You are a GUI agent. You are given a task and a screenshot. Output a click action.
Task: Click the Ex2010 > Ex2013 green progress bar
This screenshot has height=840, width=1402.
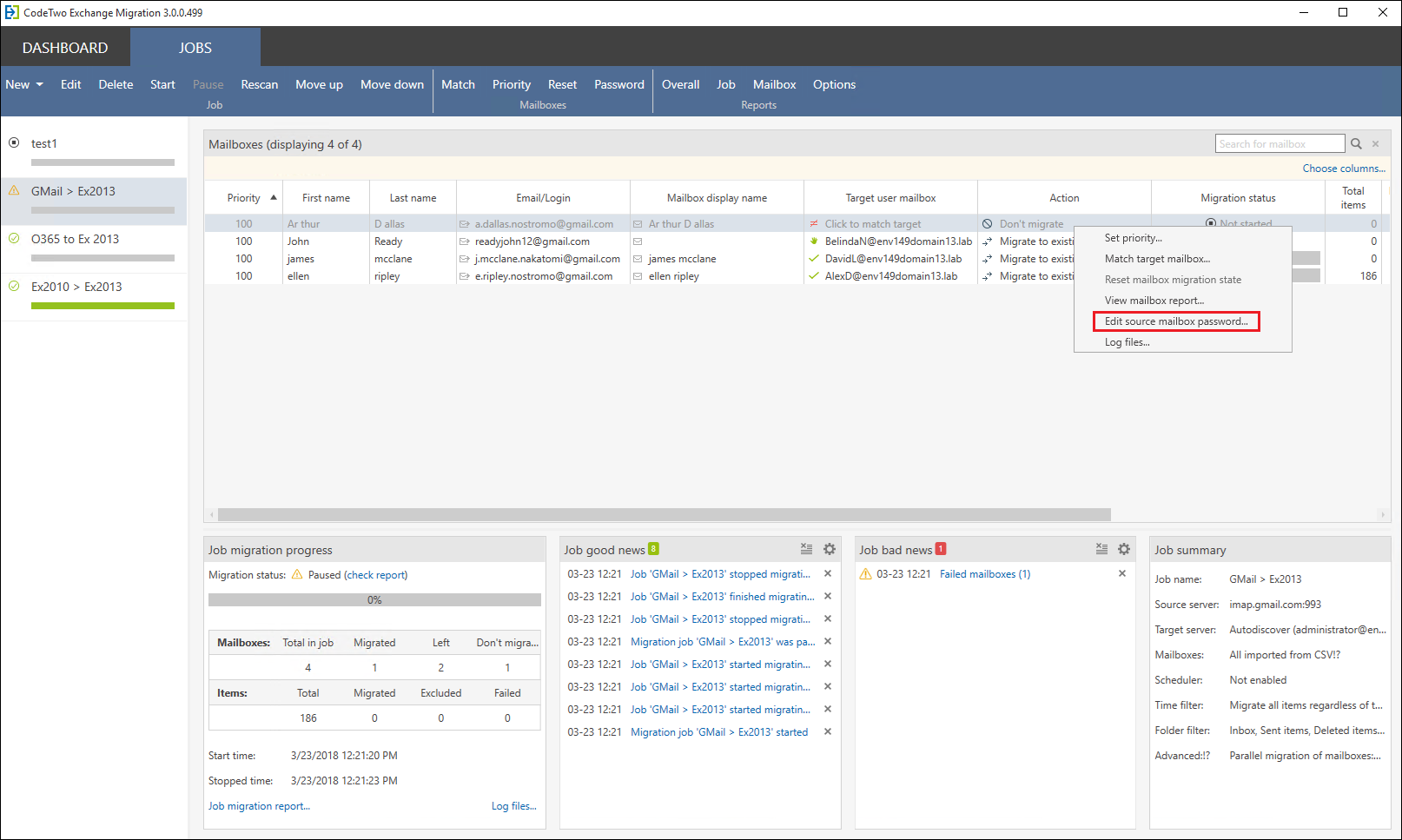click(x=103, y=306)
